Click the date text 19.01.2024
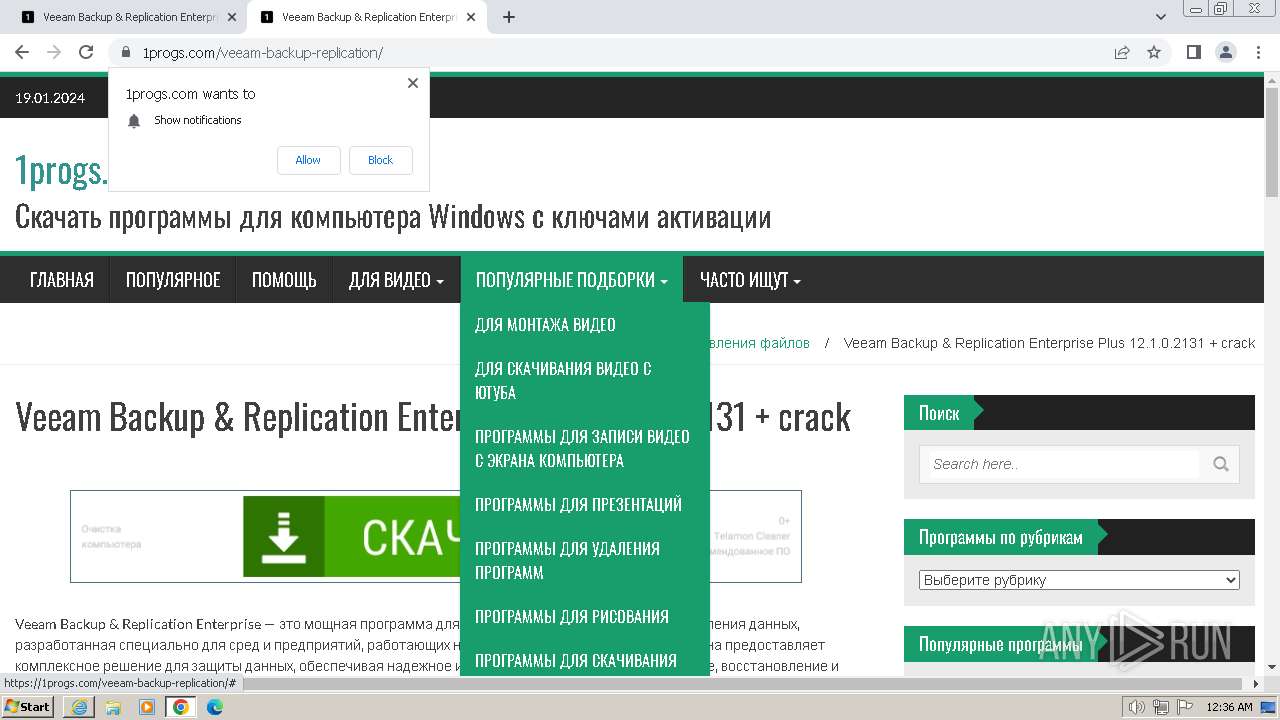 coord(50,98)
